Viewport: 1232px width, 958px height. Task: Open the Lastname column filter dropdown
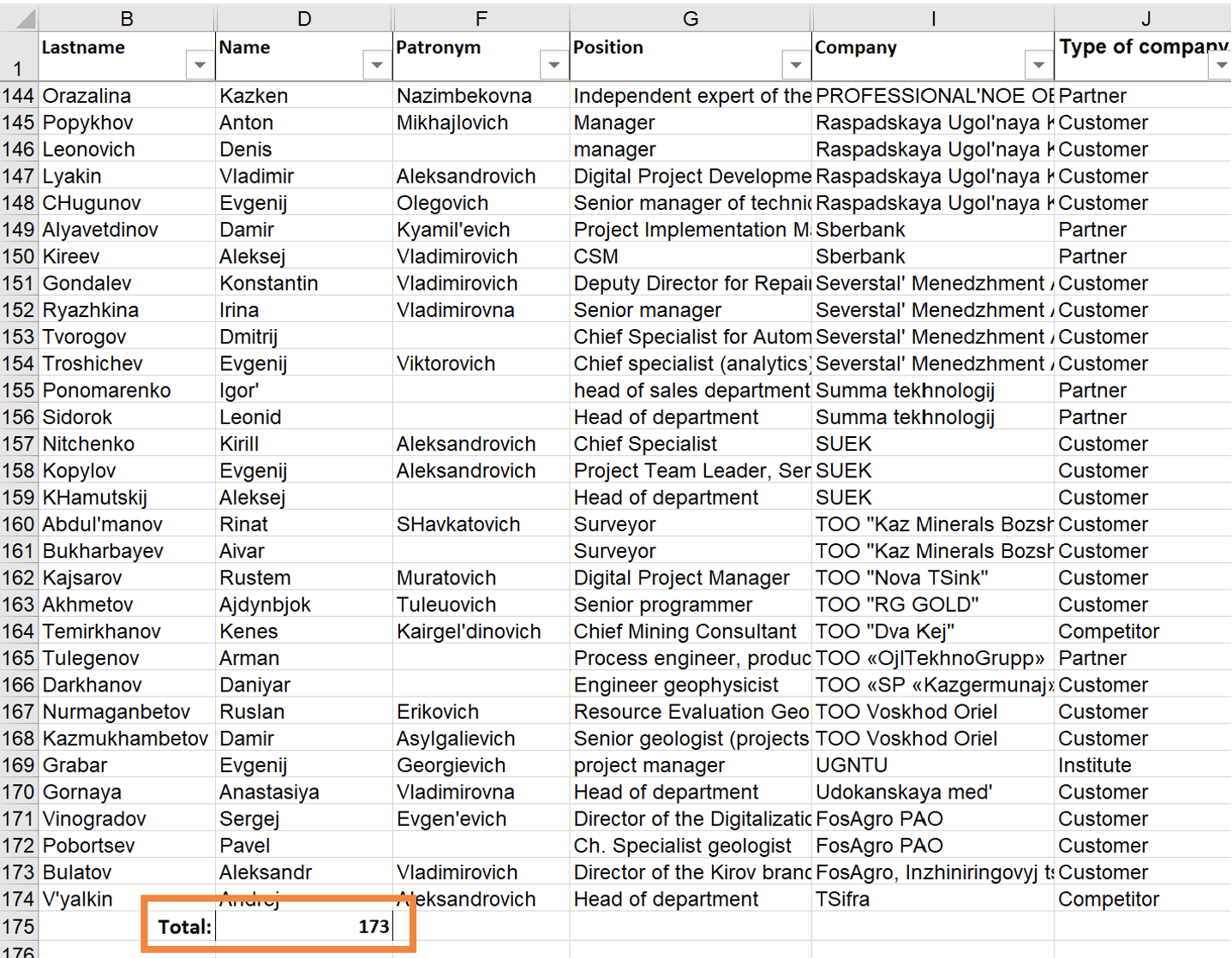200,64
